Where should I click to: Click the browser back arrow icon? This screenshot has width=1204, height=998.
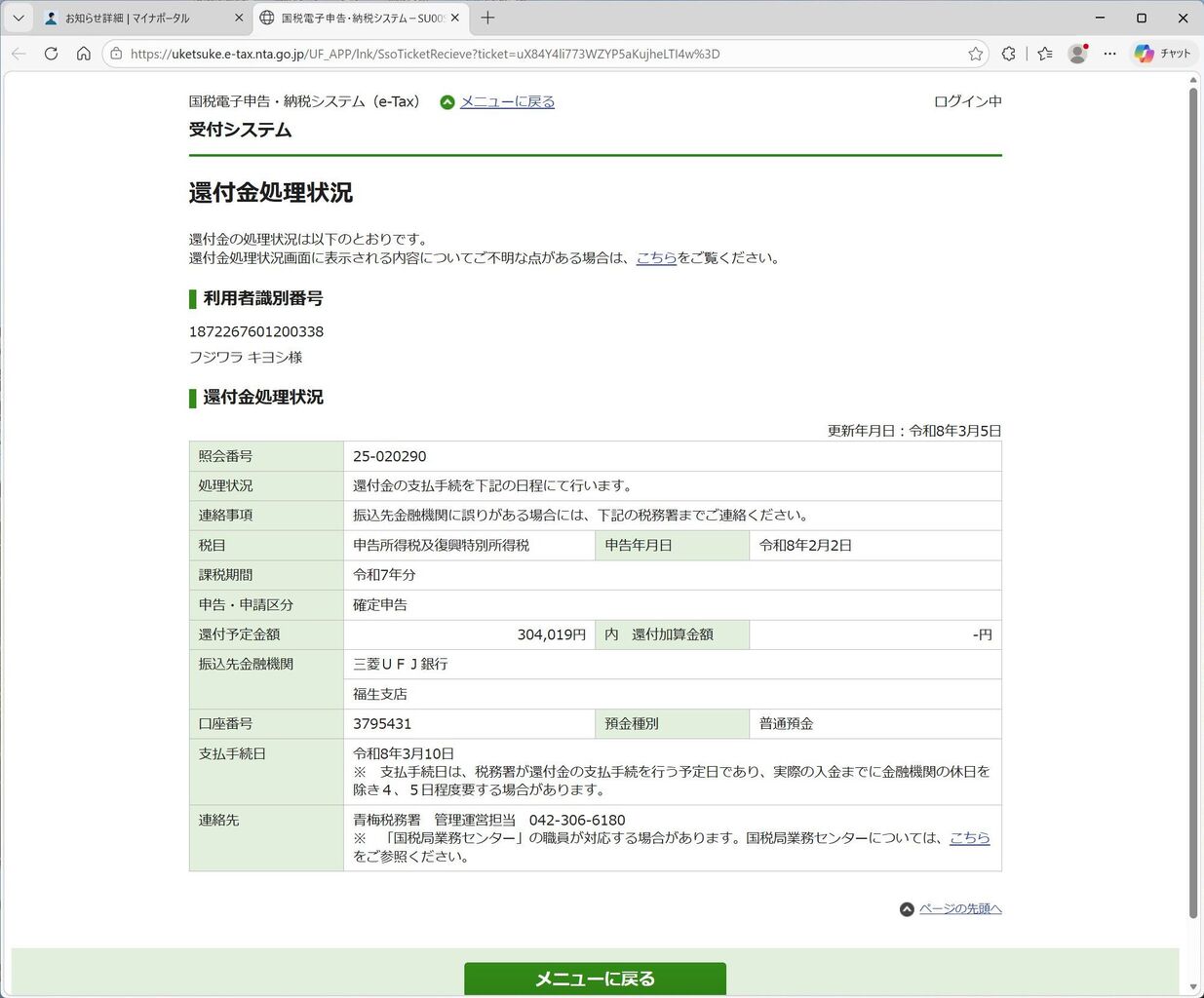(x=19, y=54)
